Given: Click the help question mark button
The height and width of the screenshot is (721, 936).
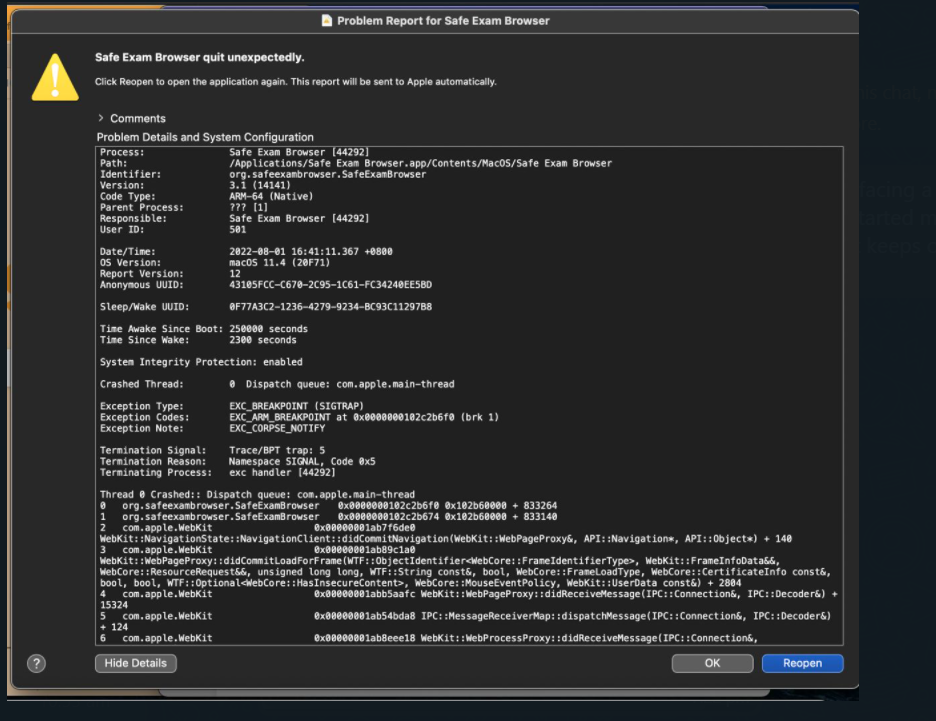Looking at the screenshot, I should tap(36, 663).
